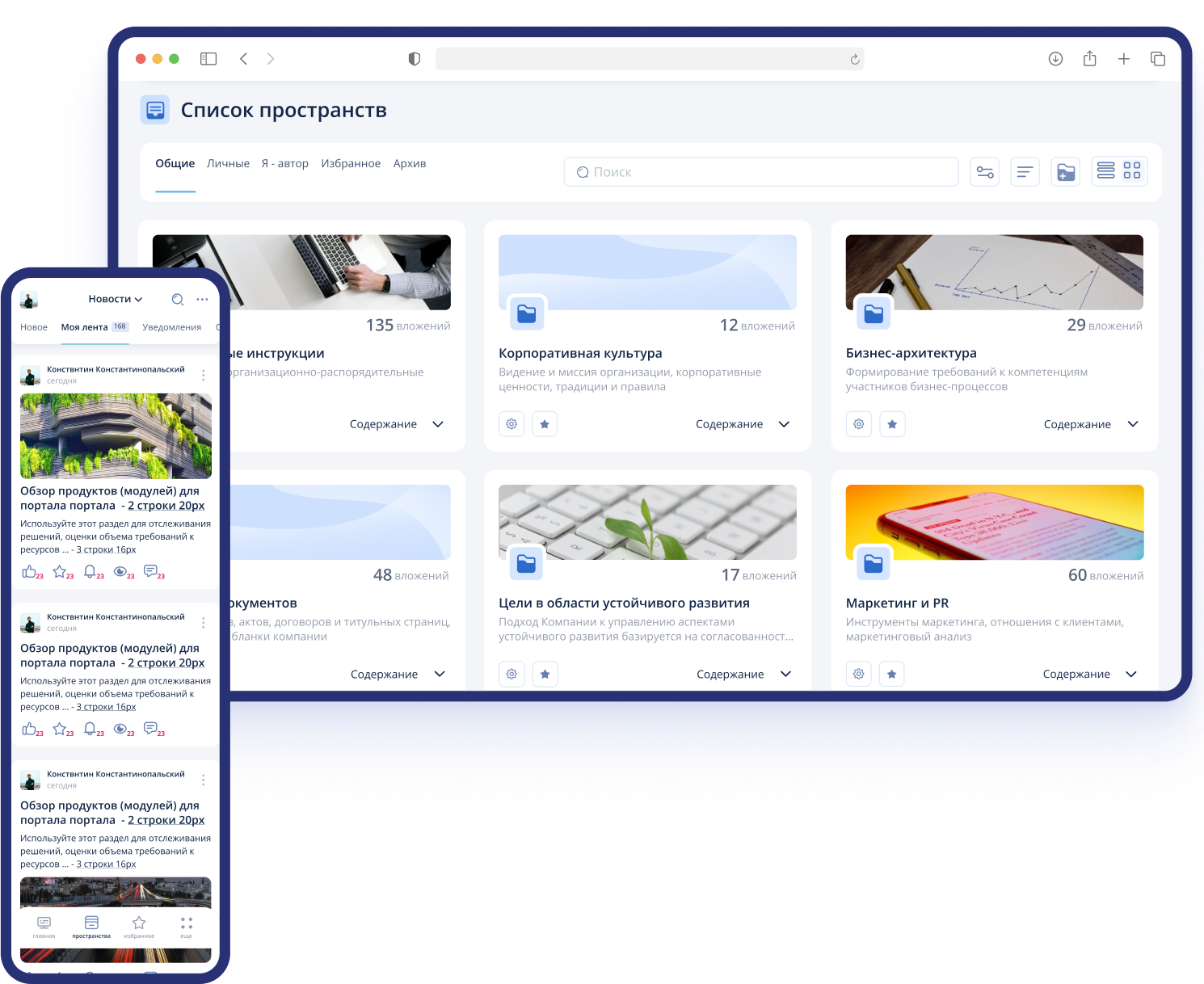Open settings for Корпоративная культура space
Viewport: 1204px width, 984px height.
(x=511, y=423)
